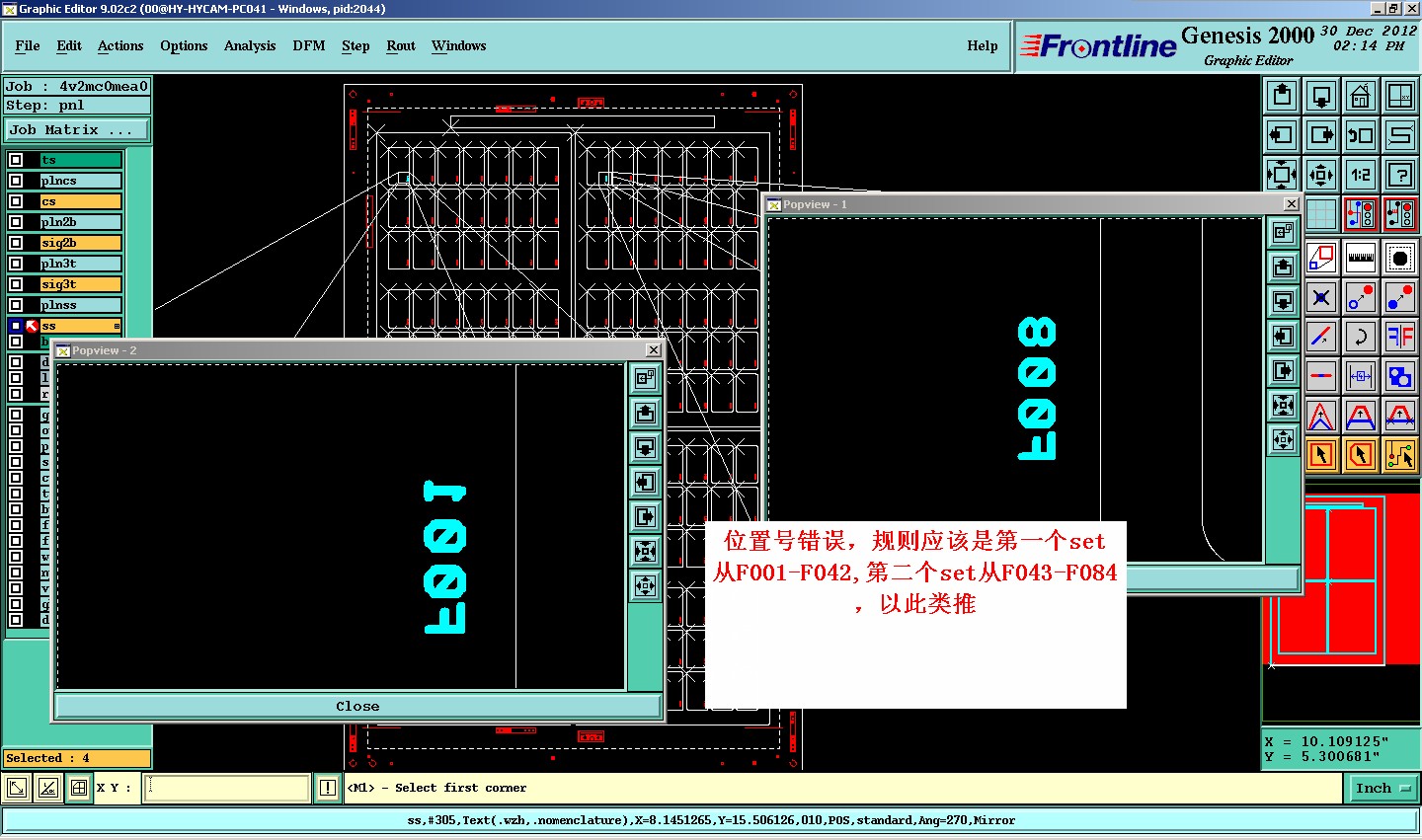Screen dimensions: 1422x840
Task: Click the Selected : 4 status label
Action: pos(77,758)
